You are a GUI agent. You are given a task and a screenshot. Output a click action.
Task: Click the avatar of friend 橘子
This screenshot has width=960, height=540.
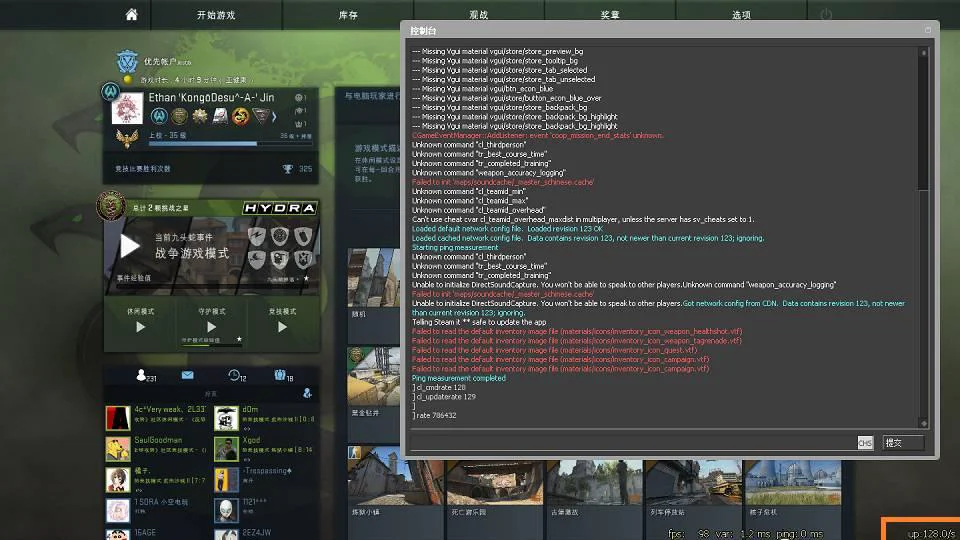pyautogui.click(x=118, y=480)
